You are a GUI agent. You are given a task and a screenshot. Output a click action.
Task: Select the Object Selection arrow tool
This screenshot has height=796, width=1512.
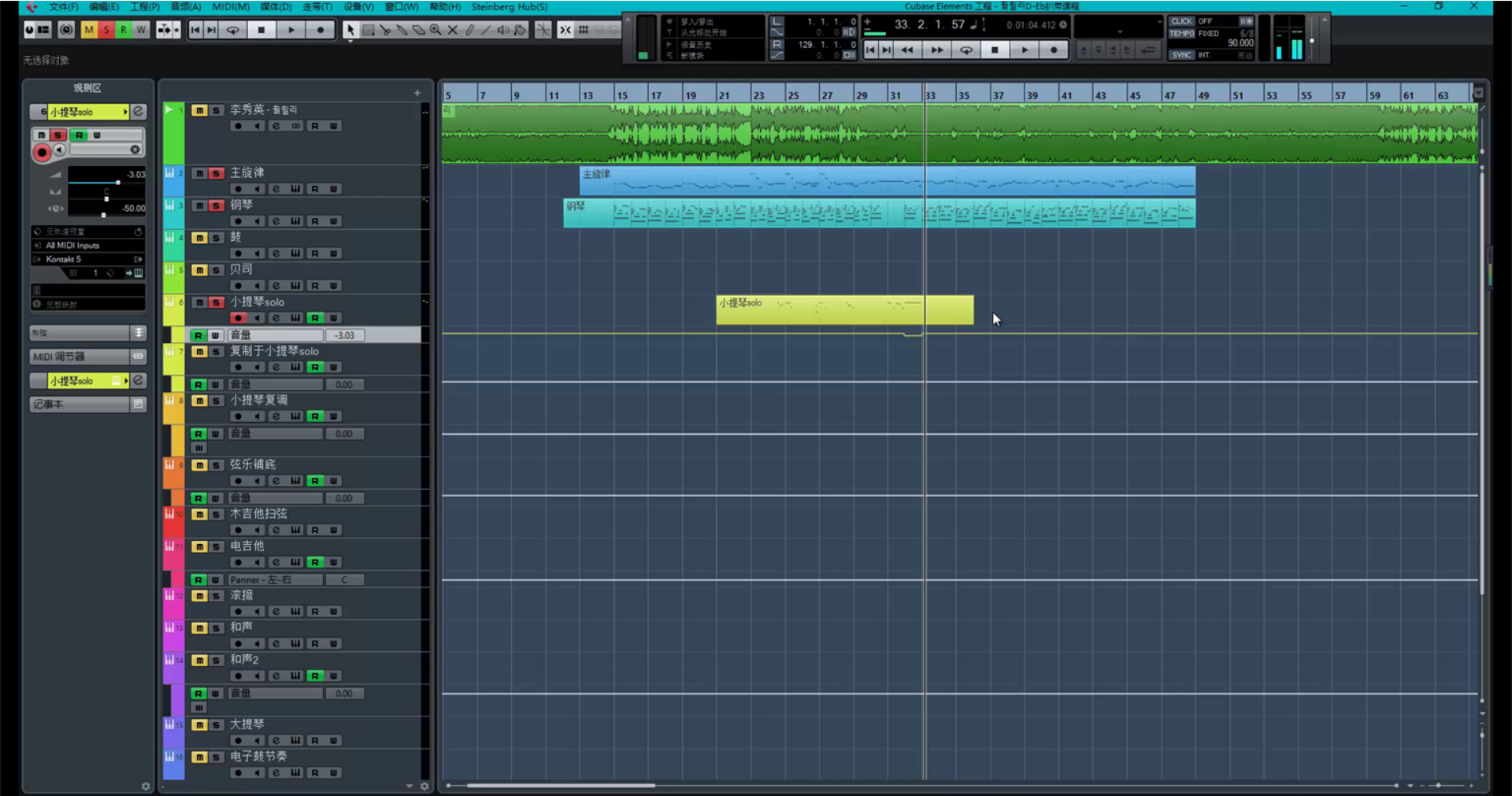[x=350, y=30]
